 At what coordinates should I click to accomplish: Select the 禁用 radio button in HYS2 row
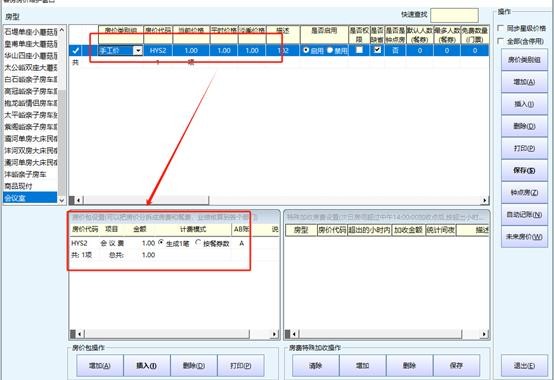330,51
